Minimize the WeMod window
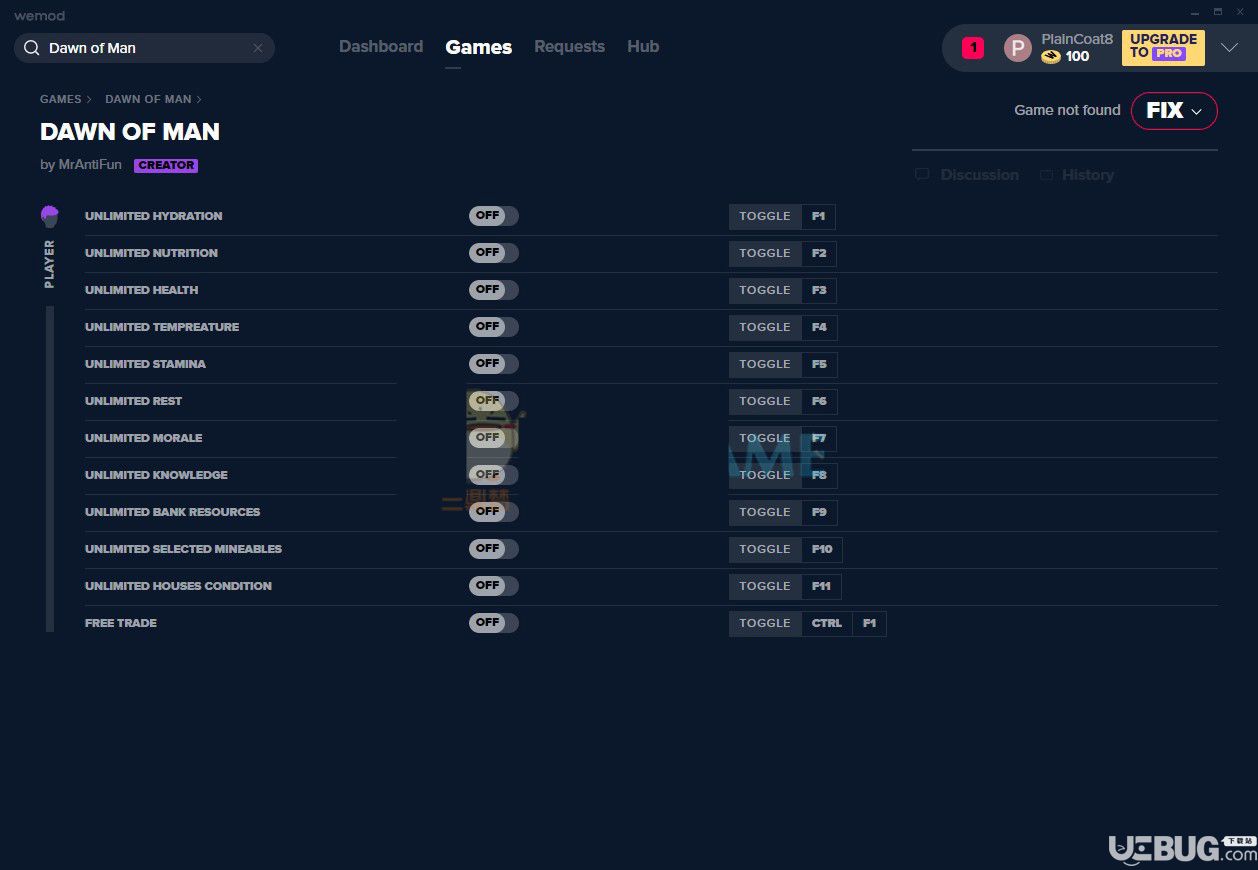This screenshot has height=870, width=1258. 1195,11
